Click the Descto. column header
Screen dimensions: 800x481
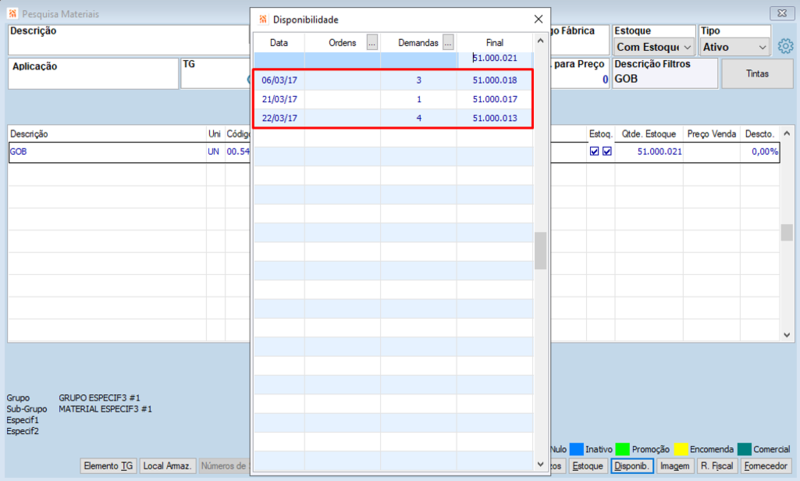point(759,134)
